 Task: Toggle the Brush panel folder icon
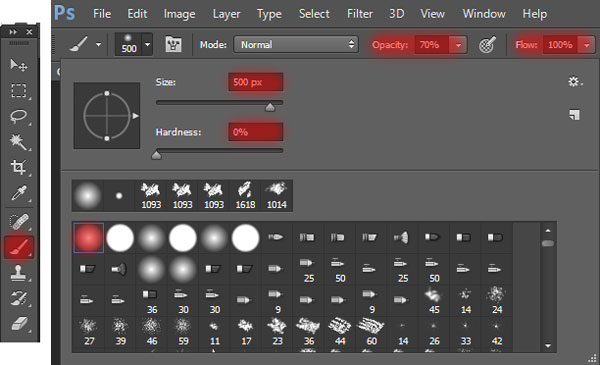(x=173, y=44)
